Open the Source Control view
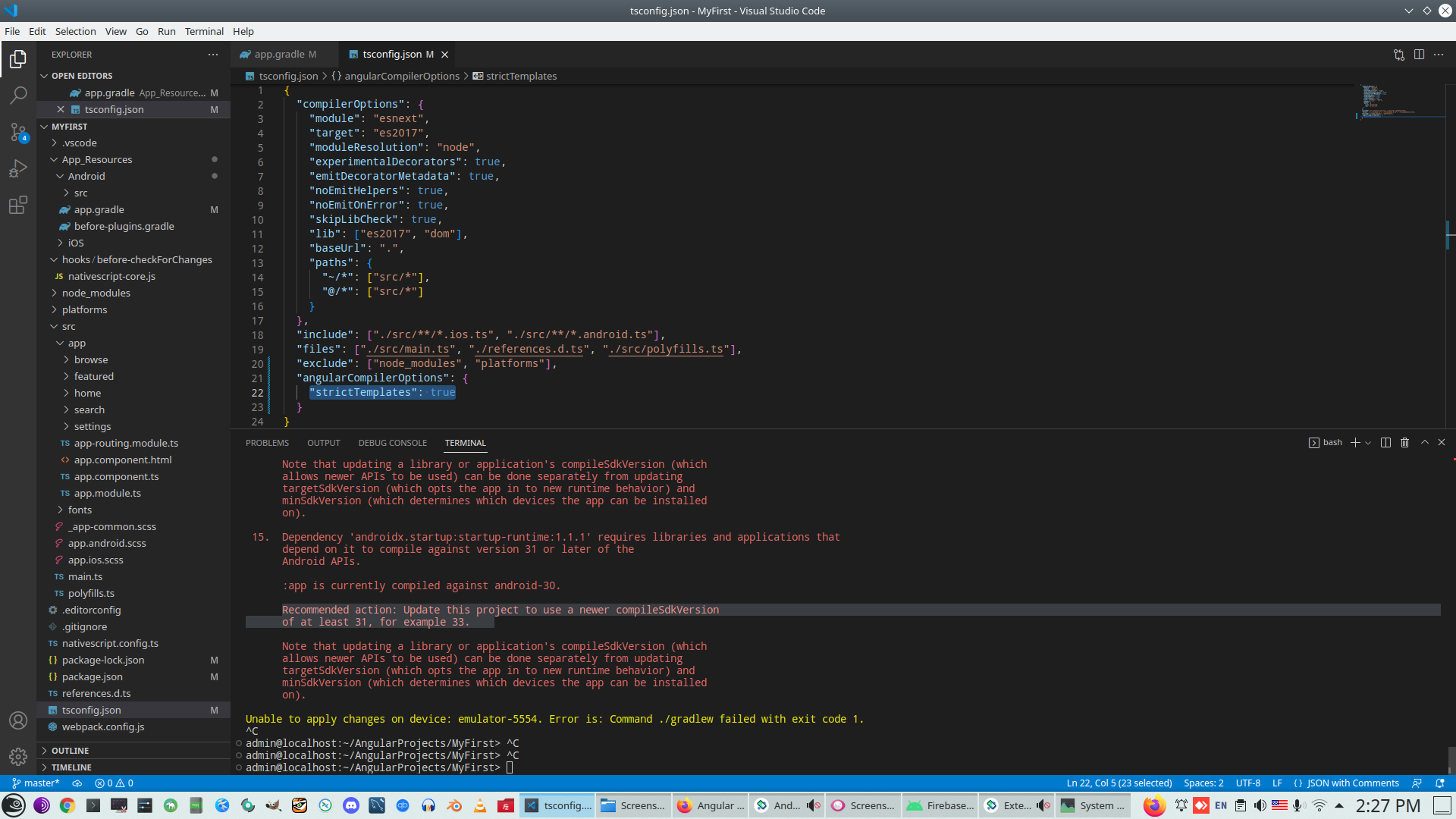This screenshot has width=1456, height=819. [x=18, y=132]
